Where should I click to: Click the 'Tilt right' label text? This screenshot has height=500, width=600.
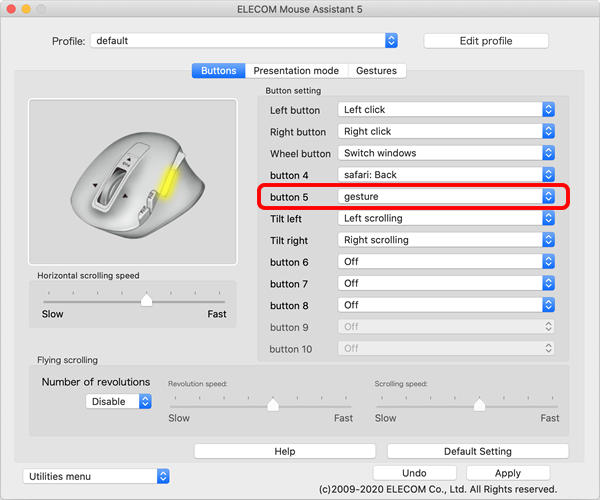[x=289, y=241]
